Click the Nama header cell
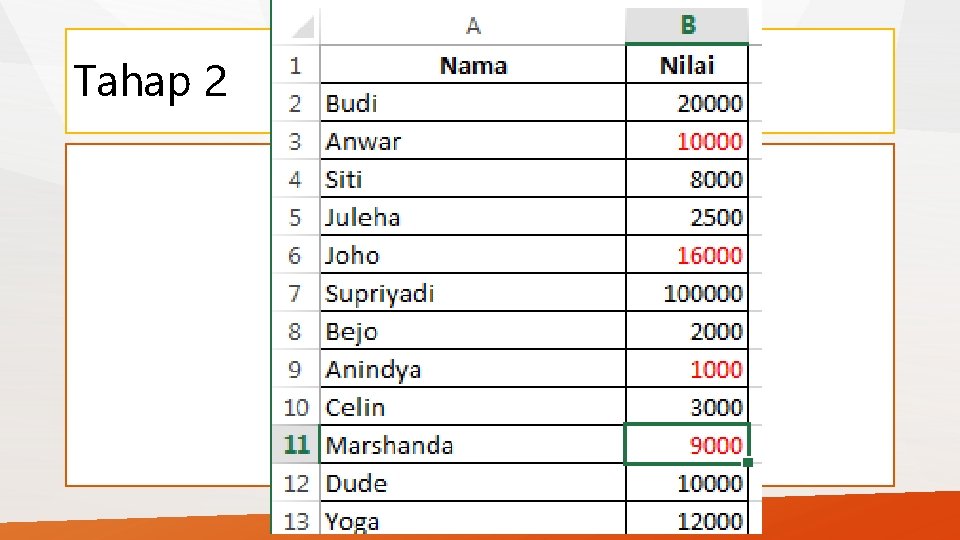Screen dimensions: 960x540 coord(473,65)
